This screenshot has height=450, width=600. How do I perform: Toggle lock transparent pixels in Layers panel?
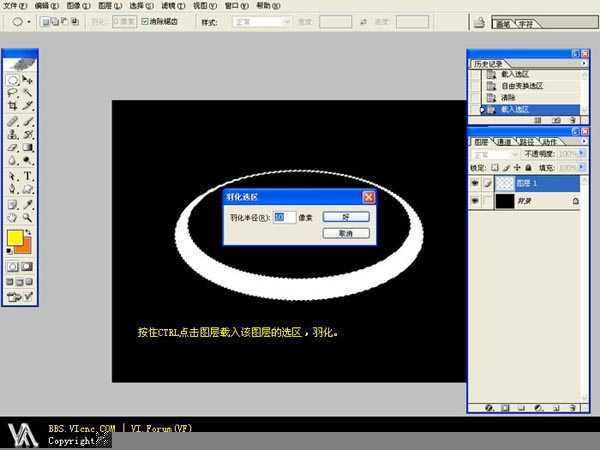click(495, 168)
